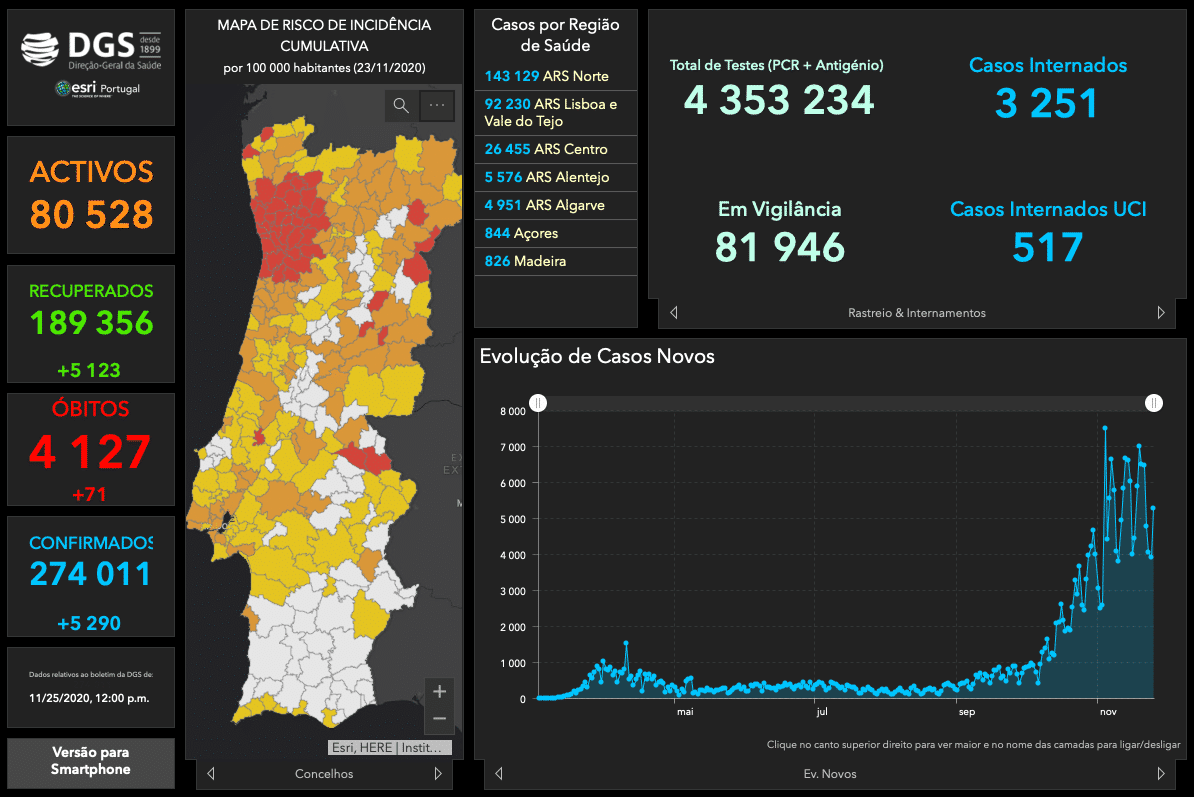Click next chart arrow beside Ev. Novos

[x=1161, y=773]
